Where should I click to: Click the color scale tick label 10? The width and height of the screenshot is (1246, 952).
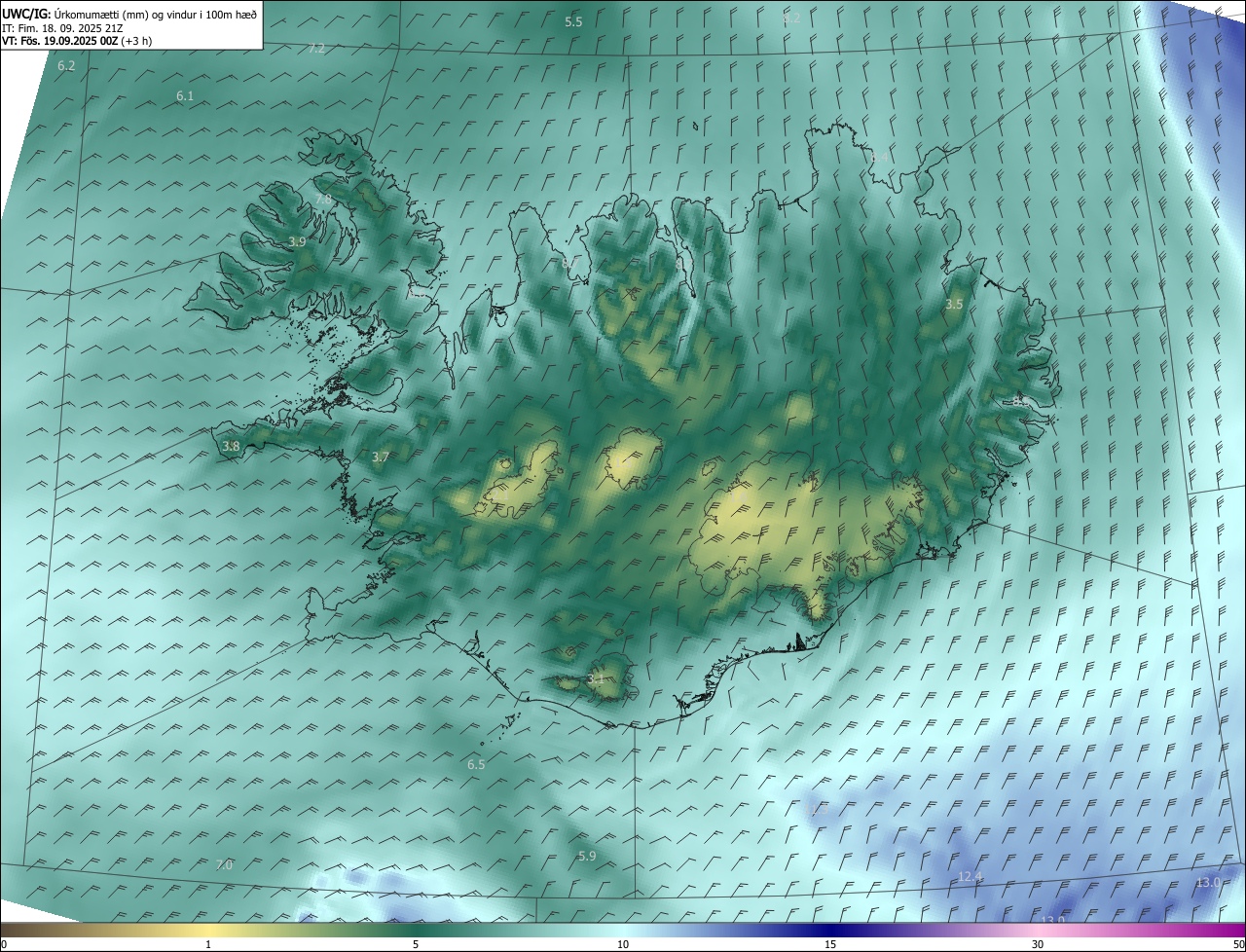pos(623,944)
